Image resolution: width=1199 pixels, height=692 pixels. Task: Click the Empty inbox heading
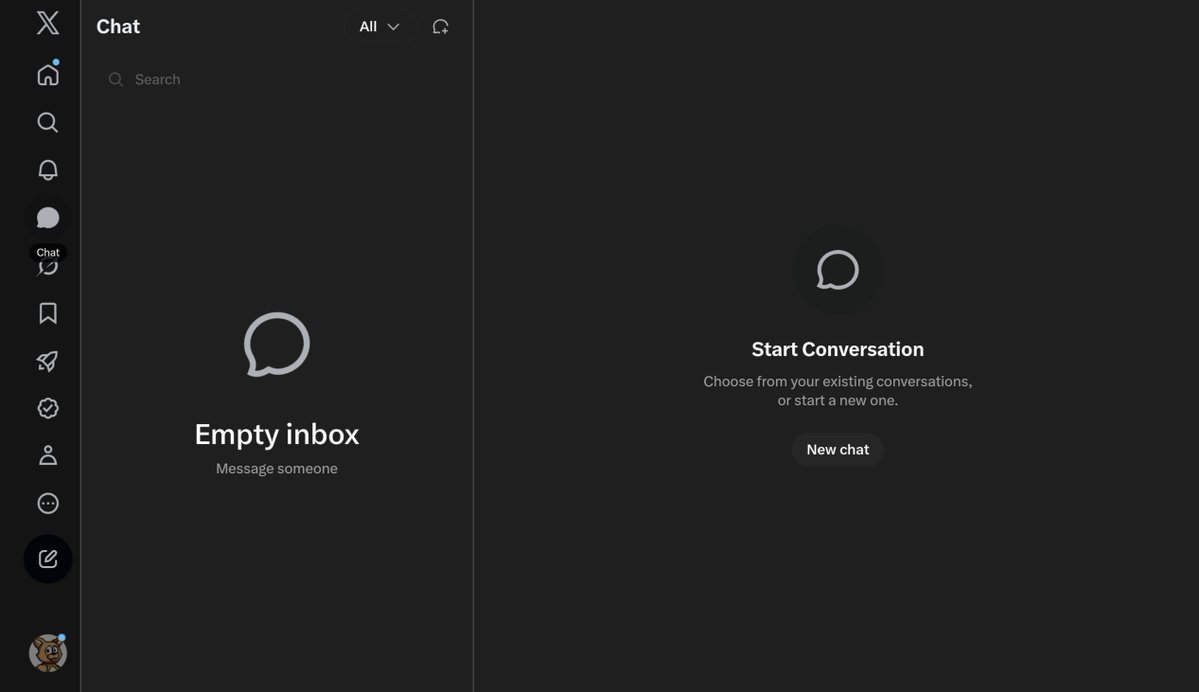pos(277,434)
